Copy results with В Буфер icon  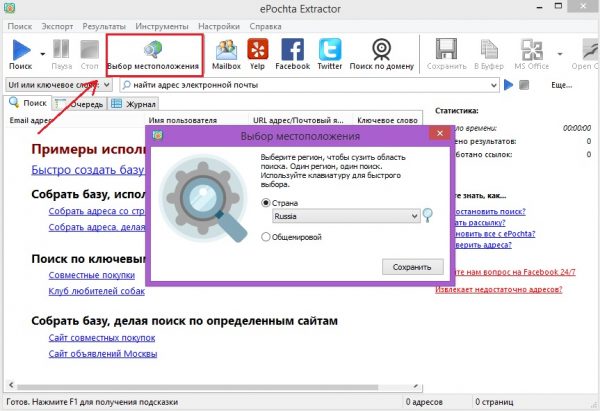click(x=489, y=54)
